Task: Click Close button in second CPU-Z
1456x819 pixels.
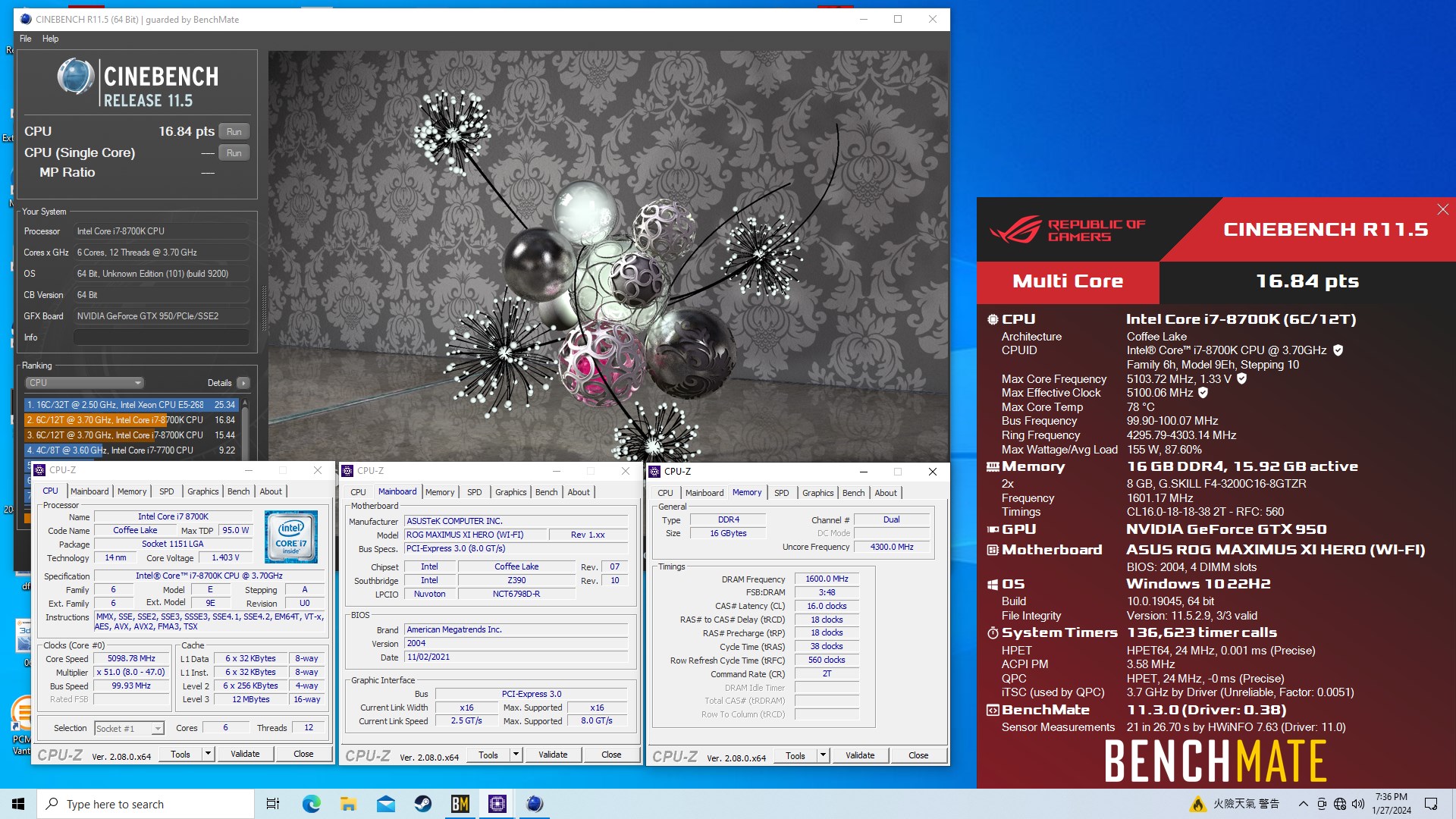Action: point(611,755)
